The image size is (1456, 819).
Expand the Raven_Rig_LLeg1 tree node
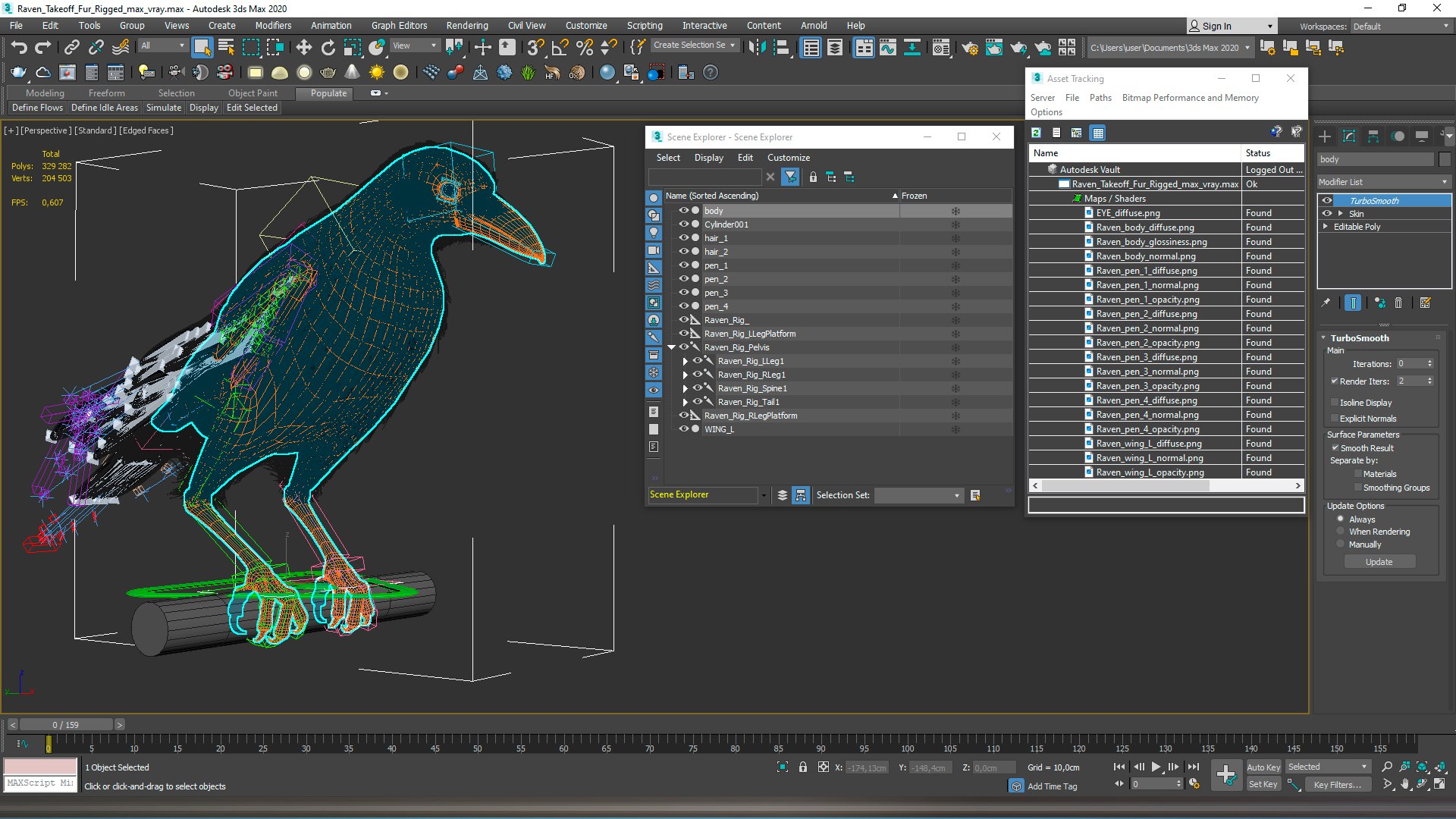pyautogui.click(x=686, y=362)
